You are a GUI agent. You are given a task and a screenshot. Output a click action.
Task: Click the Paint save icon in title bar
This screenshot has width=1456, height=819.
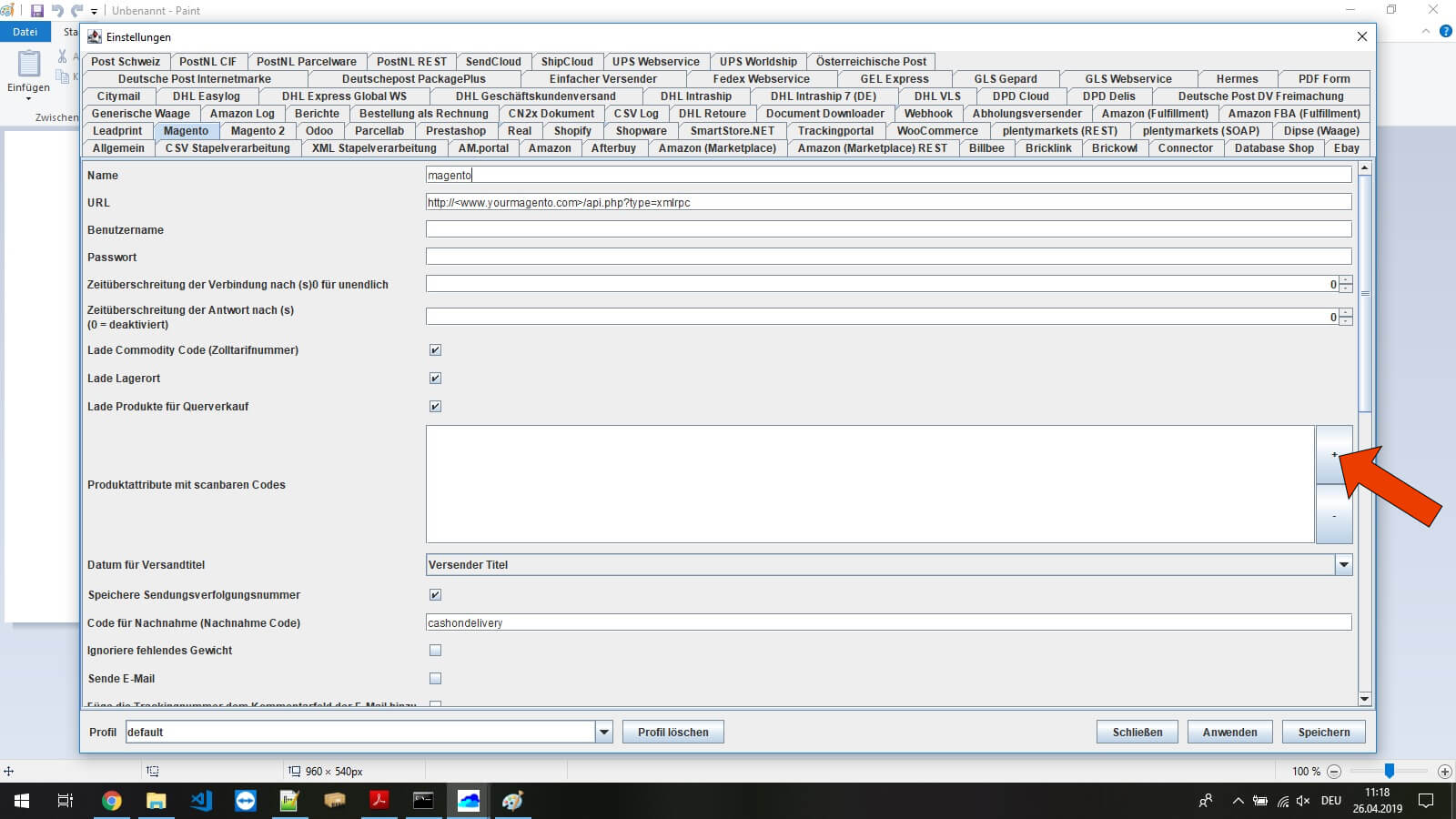(37, 11)
